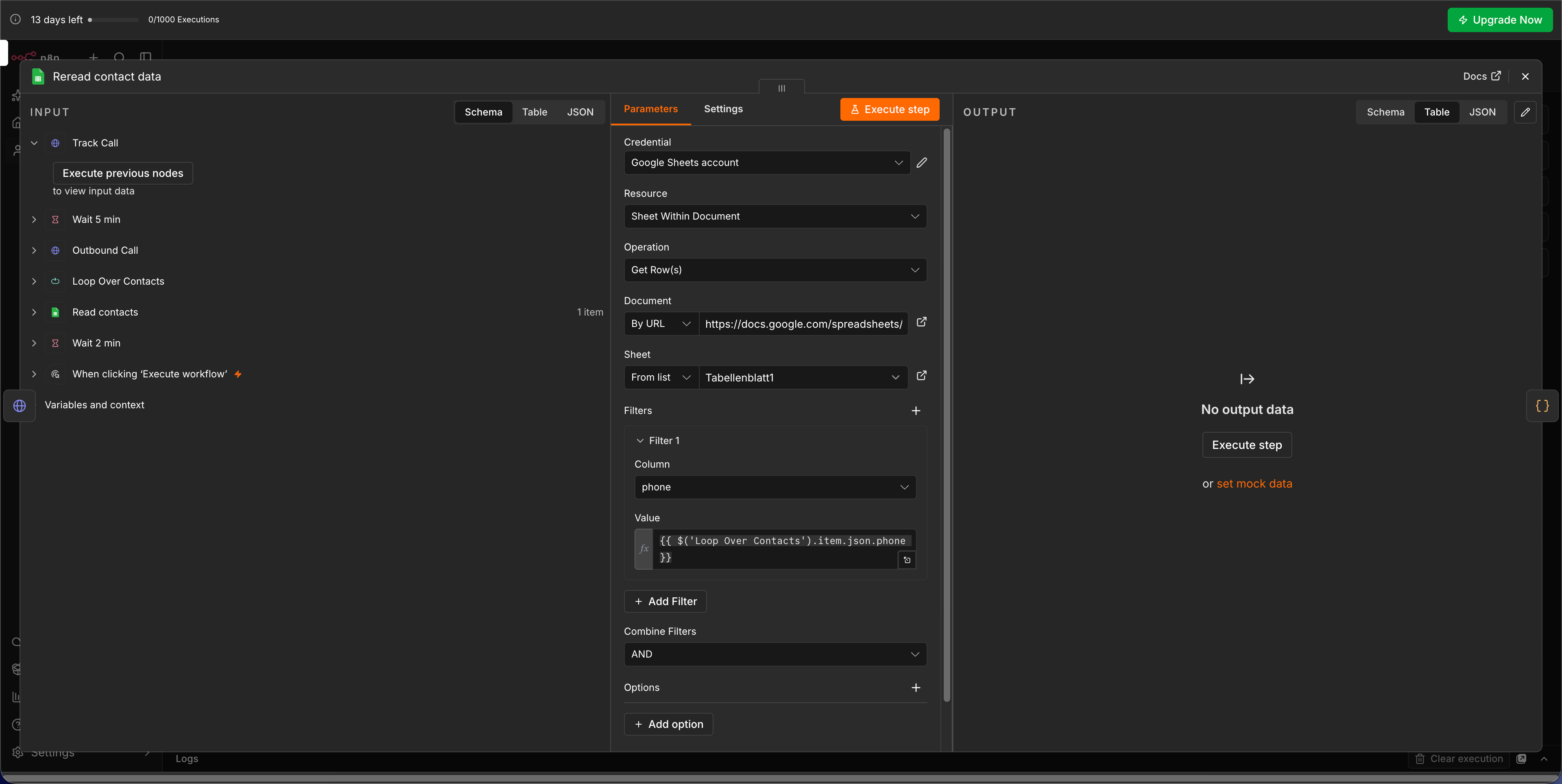Click the info icon near days left
Screen dimensions: 1562x784
(15, 20)
